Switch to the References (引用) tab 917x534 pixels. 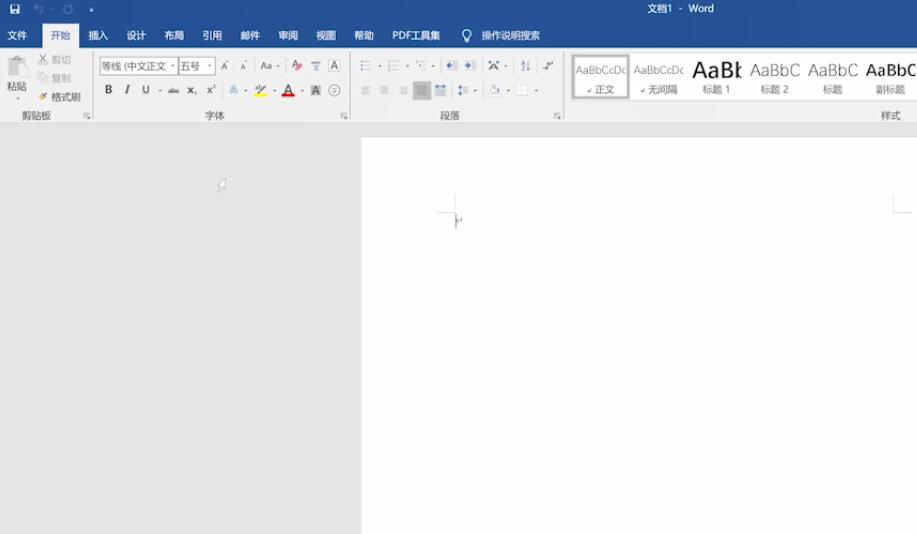click(212, 36)
